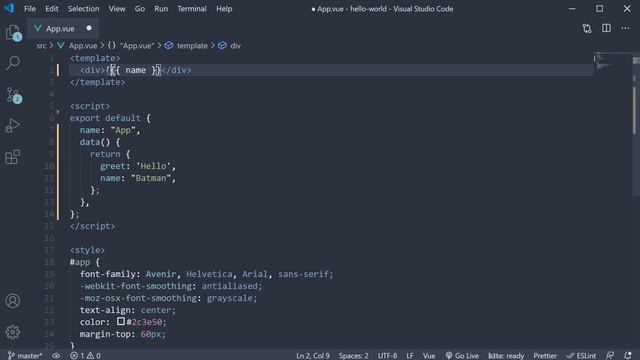Change language mode Vue
640x360 pixels.
coord(429,356)
